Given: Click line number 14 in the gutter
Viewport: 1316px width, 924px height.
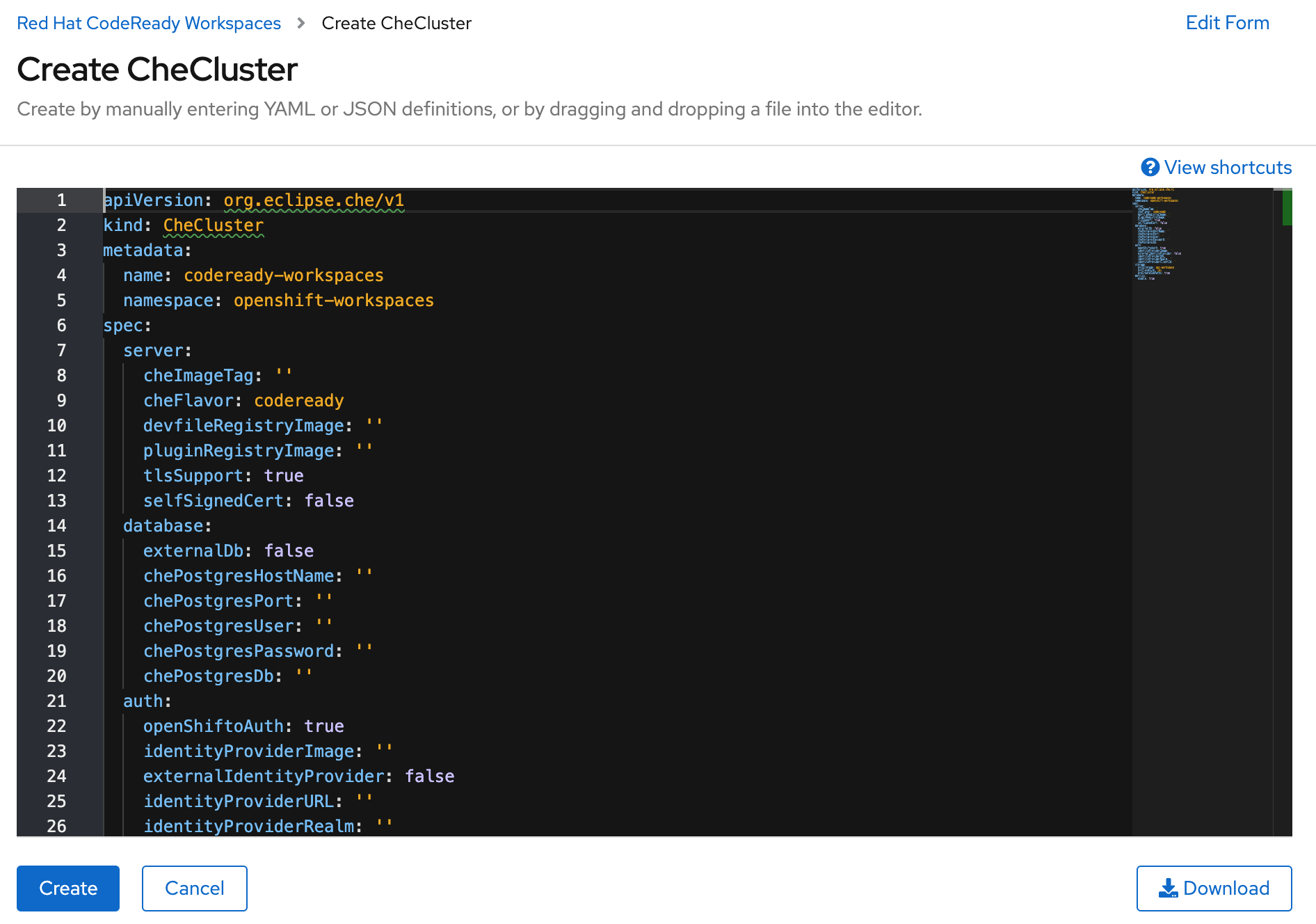Looking at the screenshot, I should (56, 526).
